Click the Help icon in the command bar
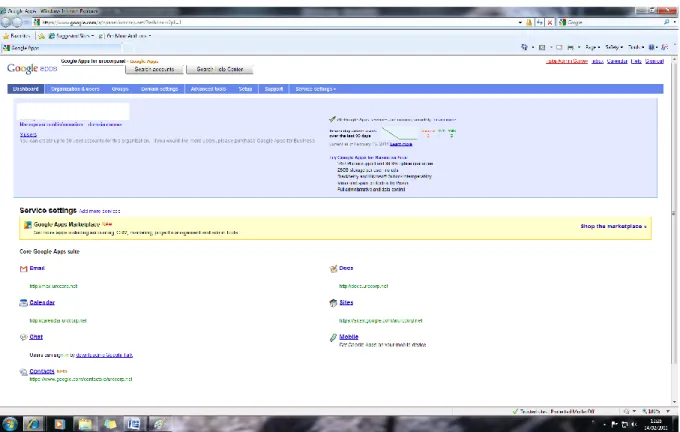 (651, 47)
